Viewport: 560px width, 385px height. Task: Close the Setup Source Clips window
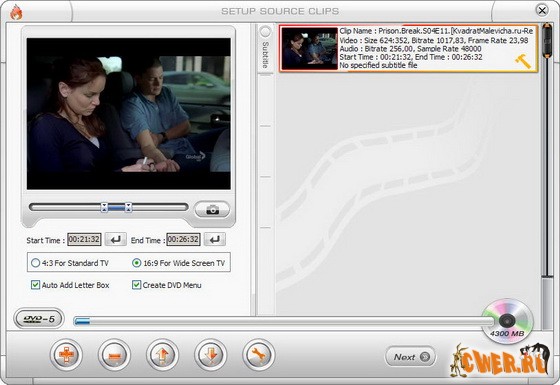(542, 10)
